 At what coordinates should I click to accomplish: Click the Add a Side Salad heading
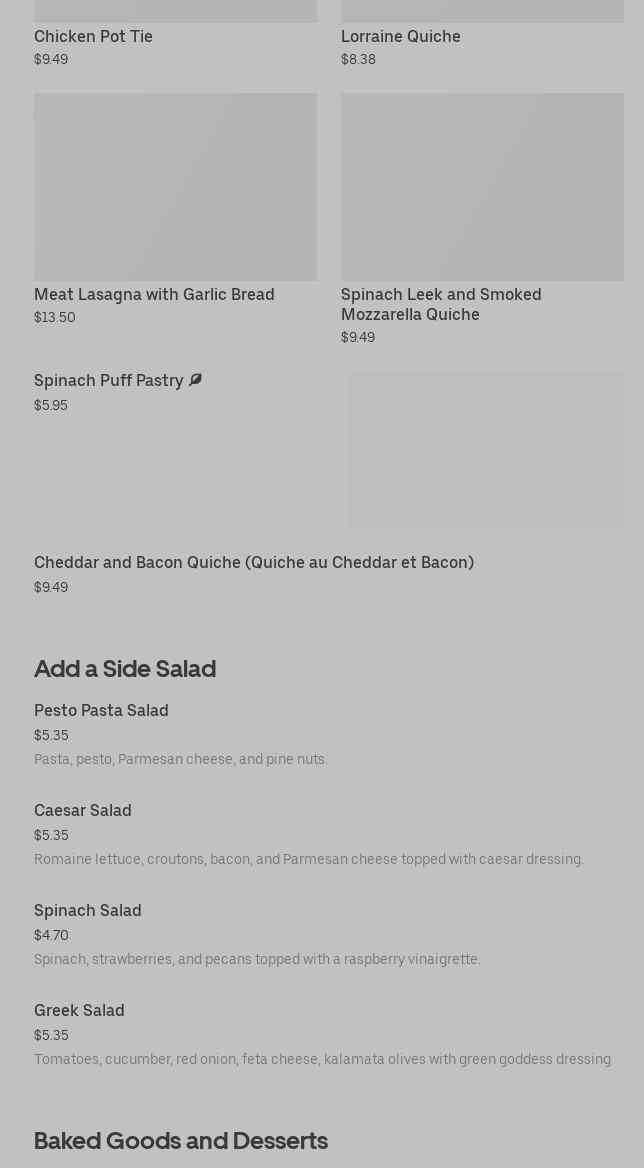125,668
